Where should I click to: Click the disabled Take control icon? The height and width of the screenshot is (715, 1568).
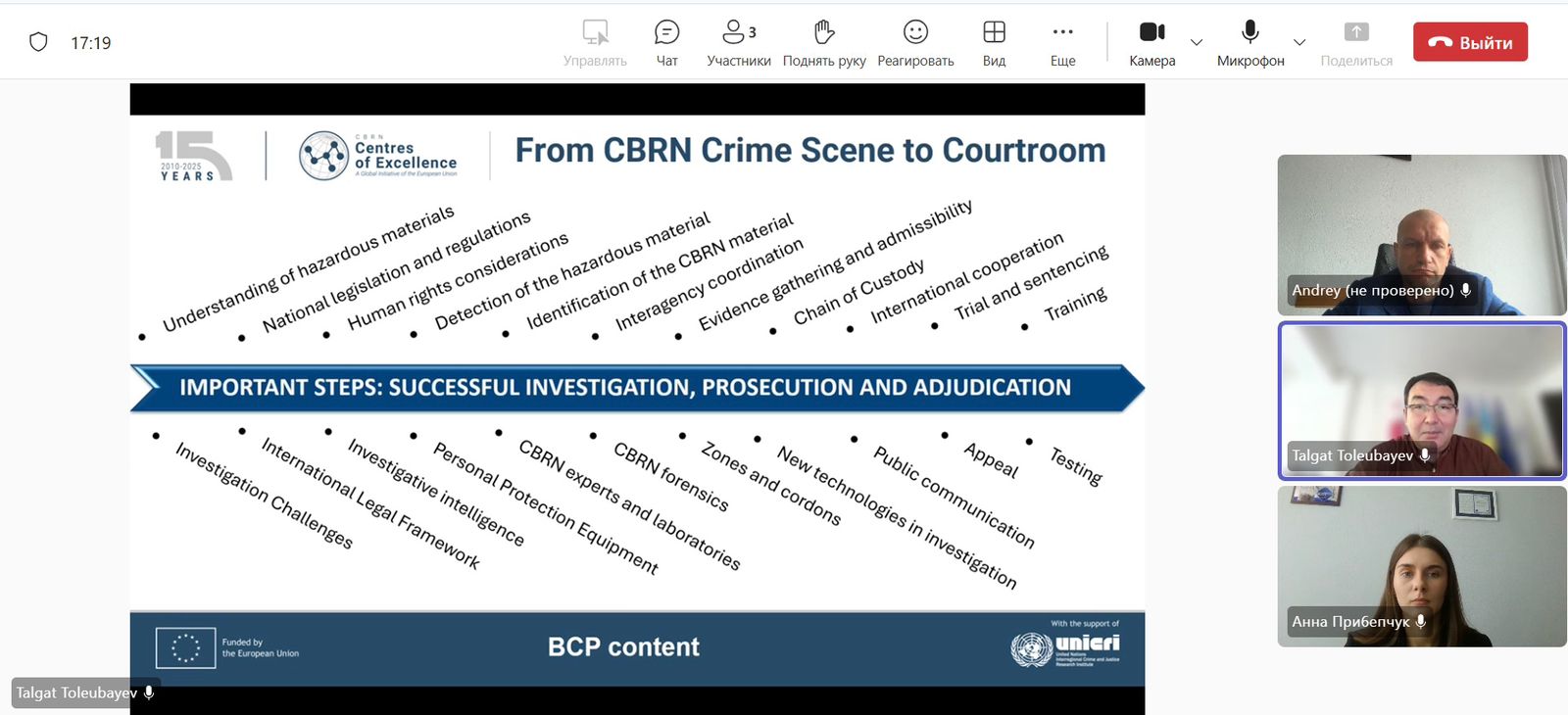coord(595,33)
